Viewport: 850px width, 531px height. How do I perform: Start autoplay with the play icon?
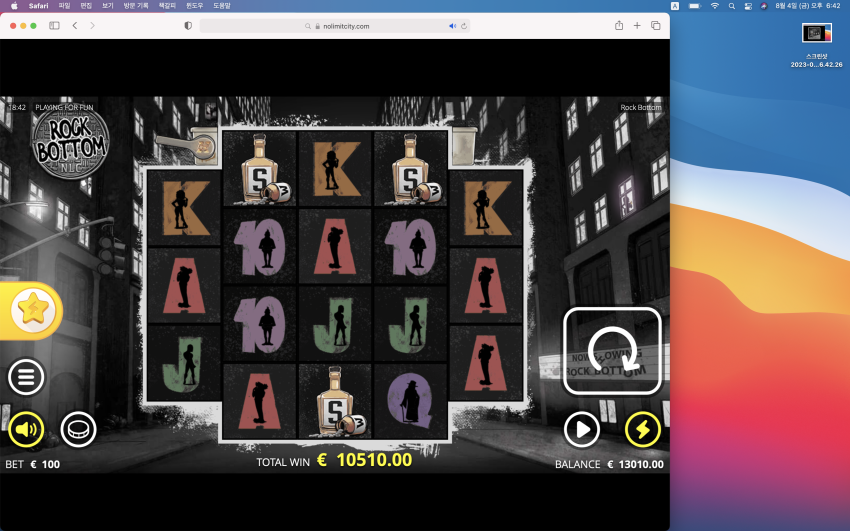(582, 430)
